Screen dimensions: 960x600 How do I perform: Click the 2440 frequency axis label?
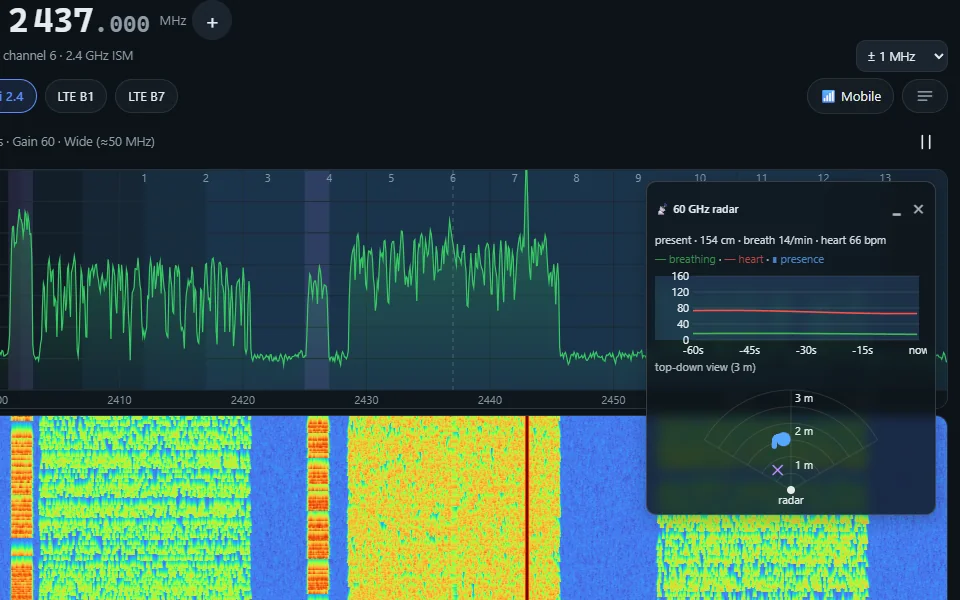pos(490,400)
